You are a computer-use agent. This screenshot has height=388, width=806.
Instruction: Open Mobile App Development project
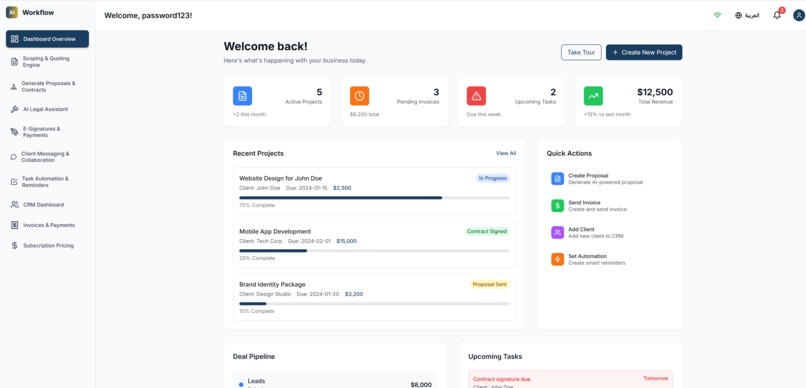click(x=374, y=244)
